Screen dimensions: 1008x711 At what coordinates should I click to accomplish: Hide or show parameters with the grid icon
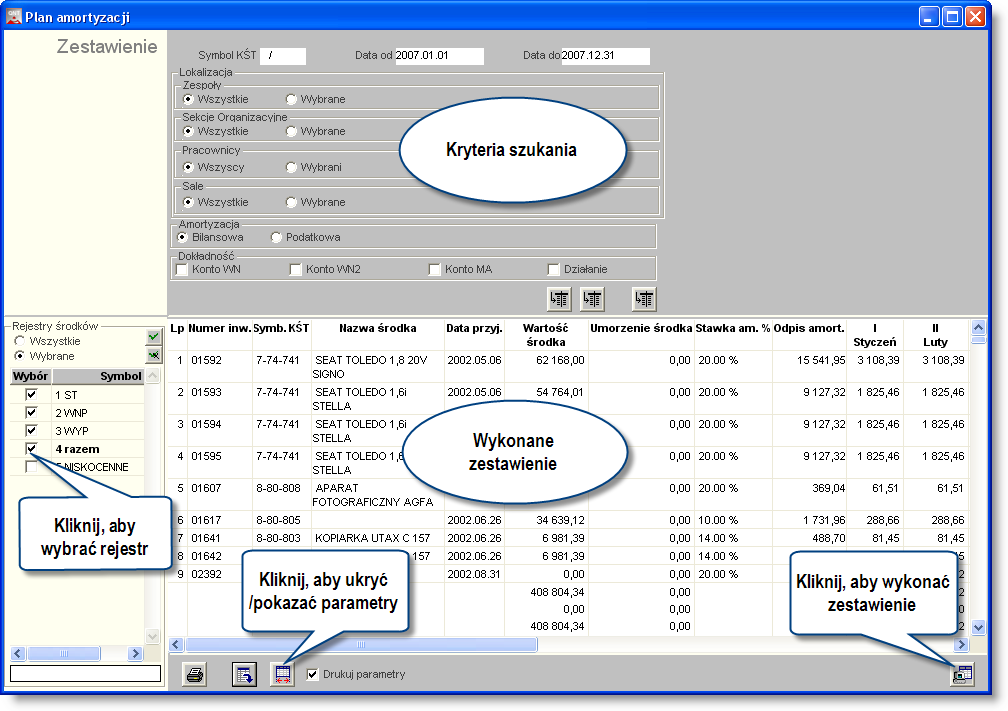(x=282, y=674)
